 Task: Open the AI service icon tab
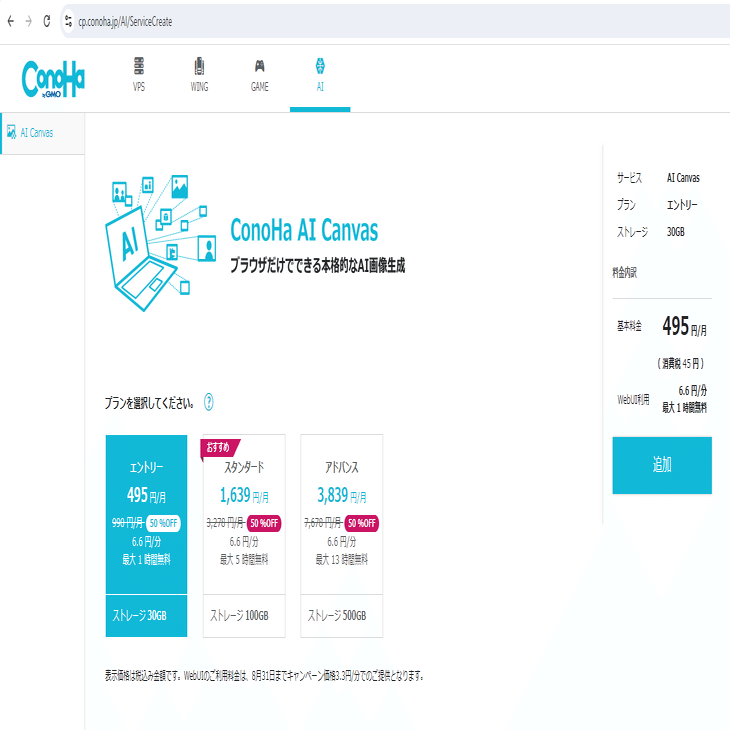coord(320,66)
